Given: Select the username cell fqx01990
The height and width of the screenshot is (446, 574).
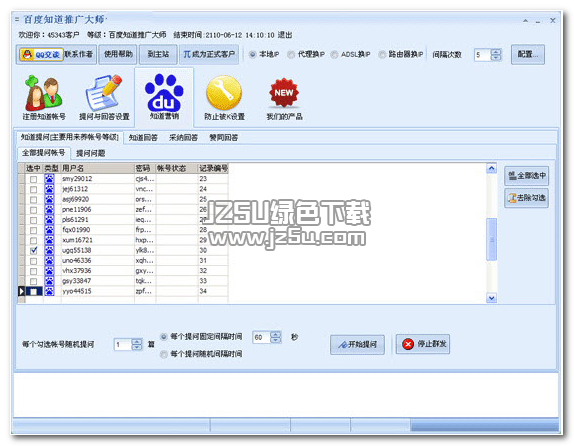Looking at the screenshot, I should coord(97,230).
